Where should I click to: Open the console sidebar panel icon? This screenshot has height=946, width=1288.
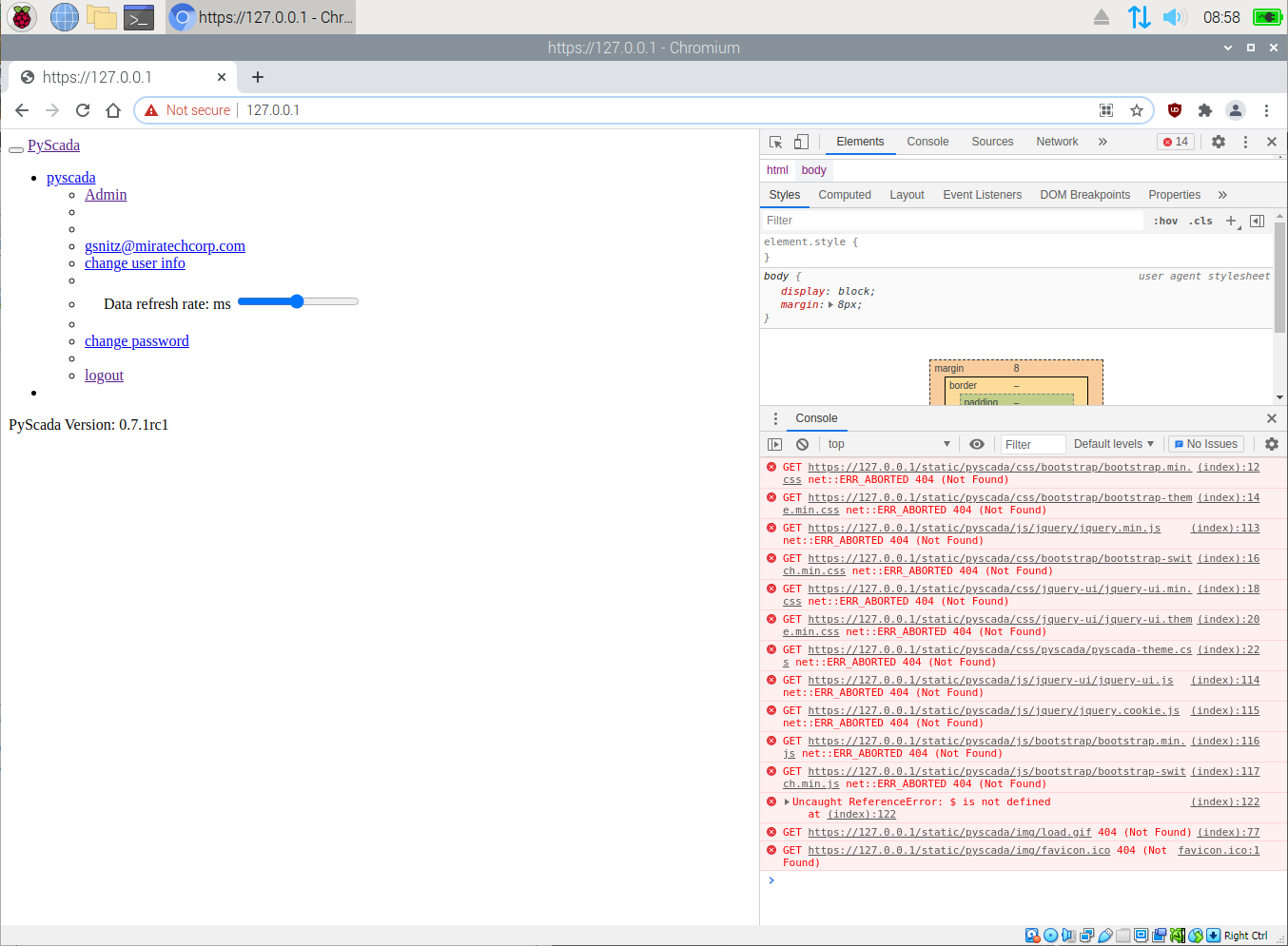point(774,443)
